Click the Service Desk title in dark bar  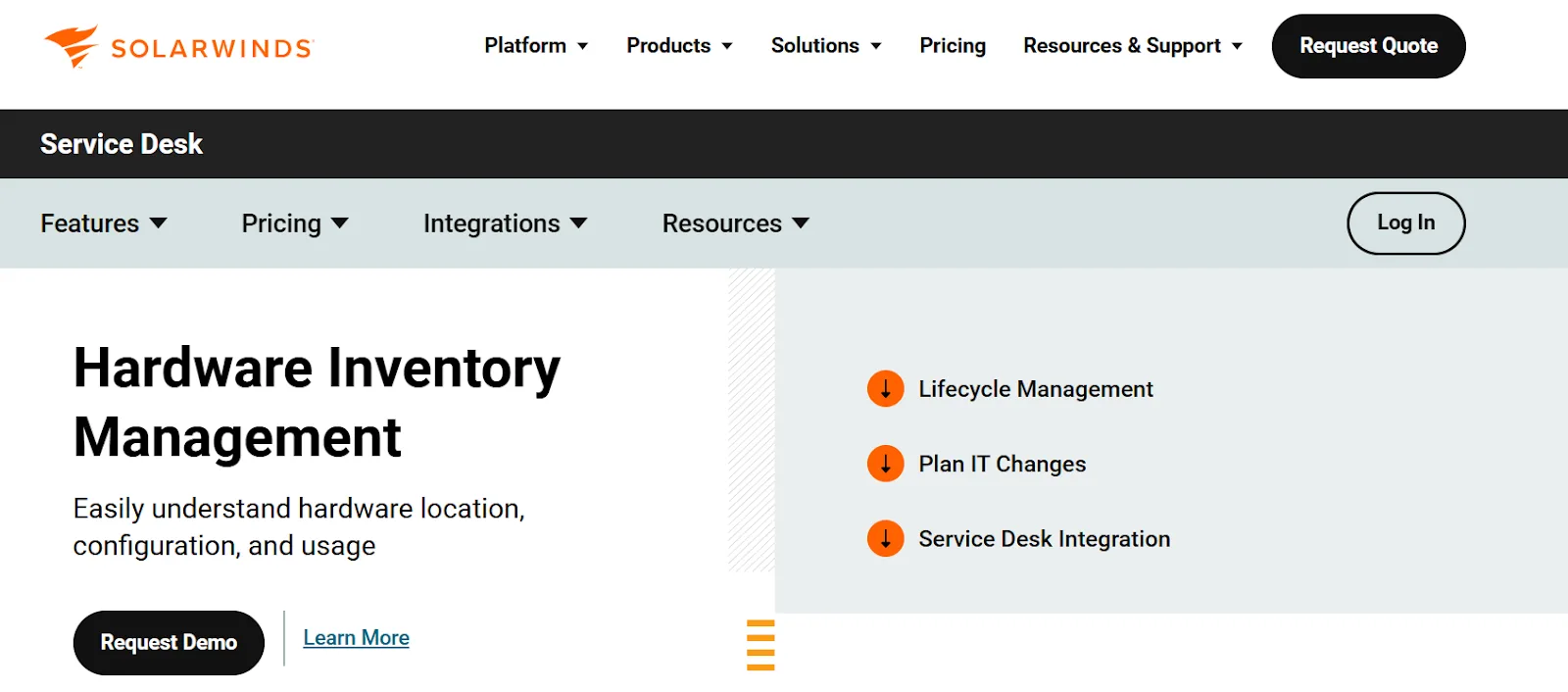click(122, 144)
